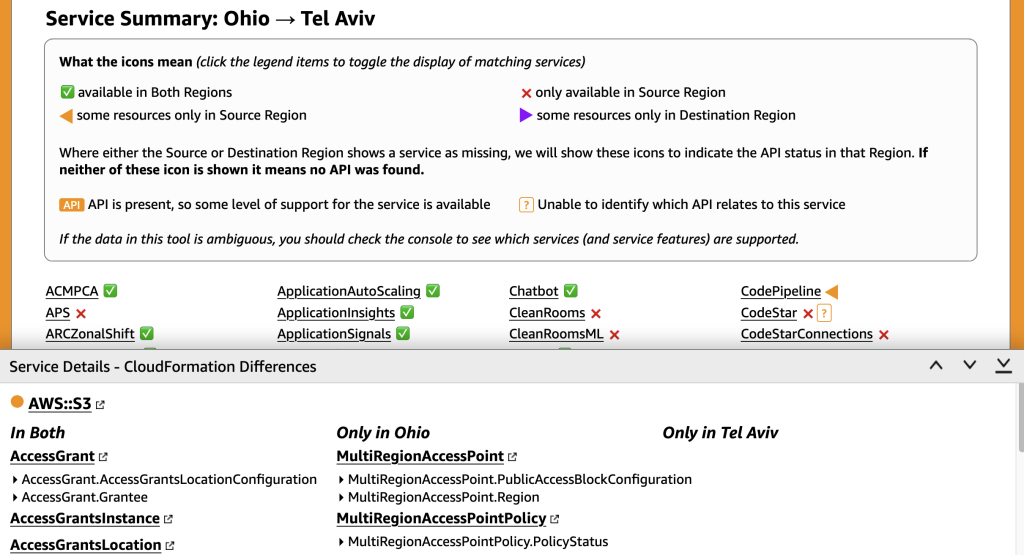
Task: Click red X beside CodeStar
Action: [808, 313]
